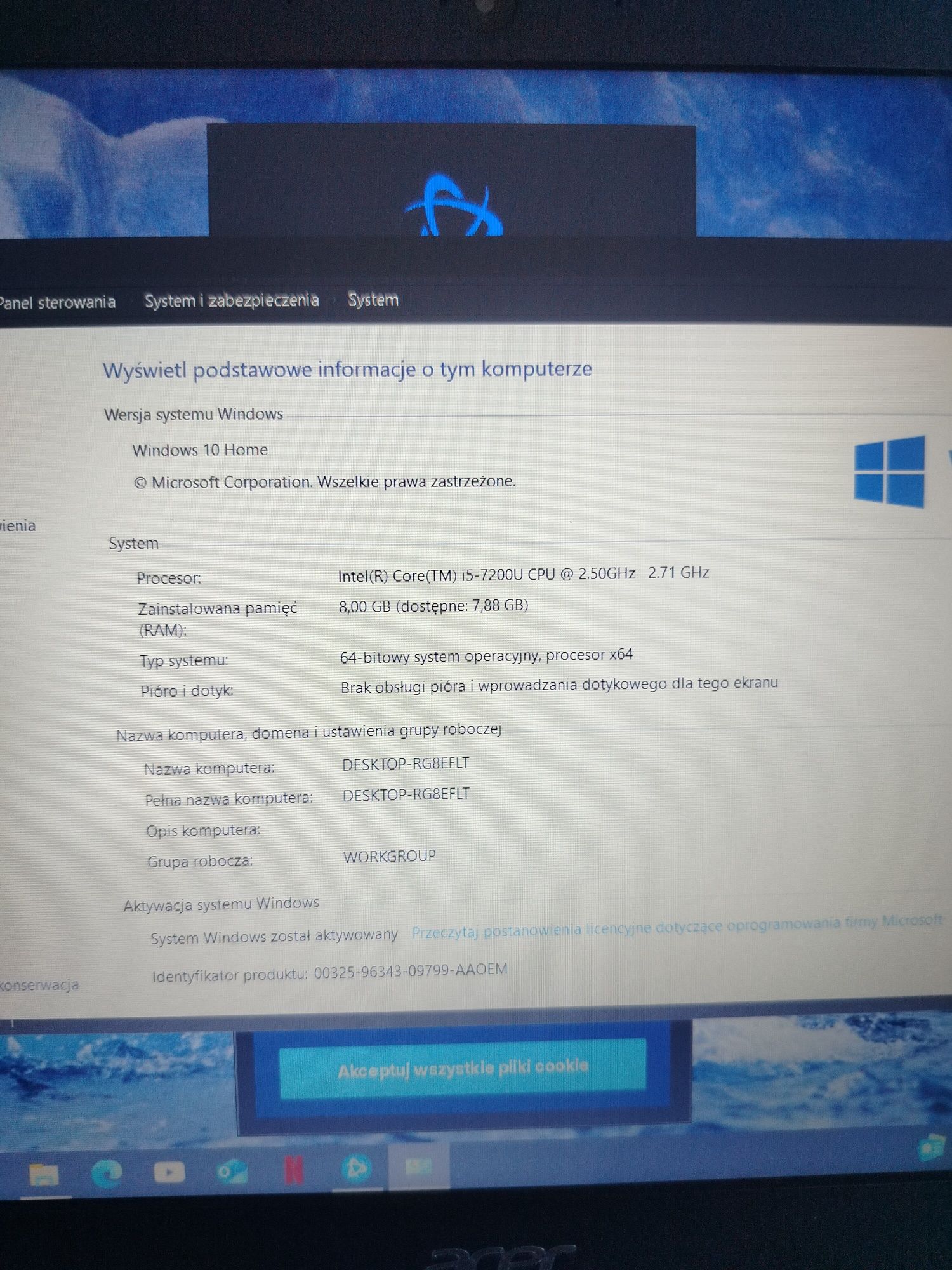Screen dimensions: 952x1270
Task: Click the Pełna nazwa komputera label
Action: (x=229, y=799)
